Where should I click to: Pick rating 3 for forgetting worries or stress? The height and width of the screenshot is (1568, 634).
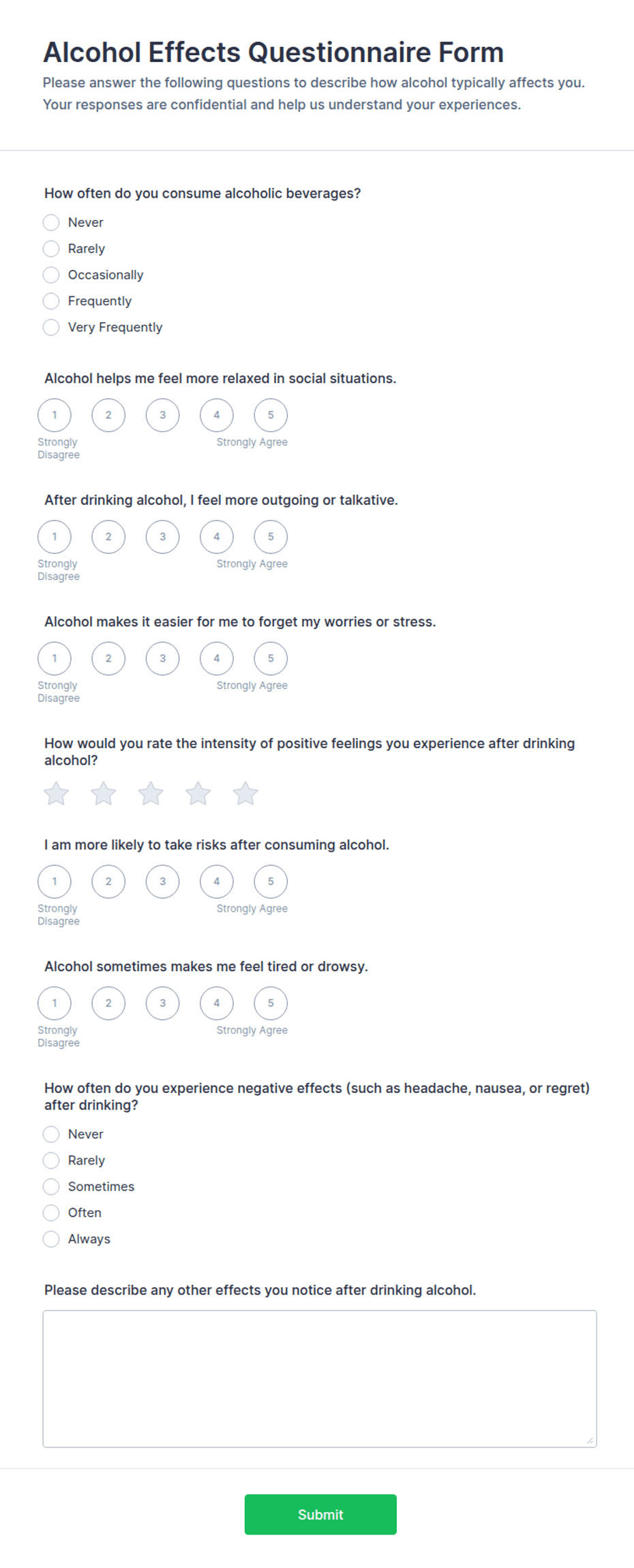pyautogui.click(x=162, y=658)
